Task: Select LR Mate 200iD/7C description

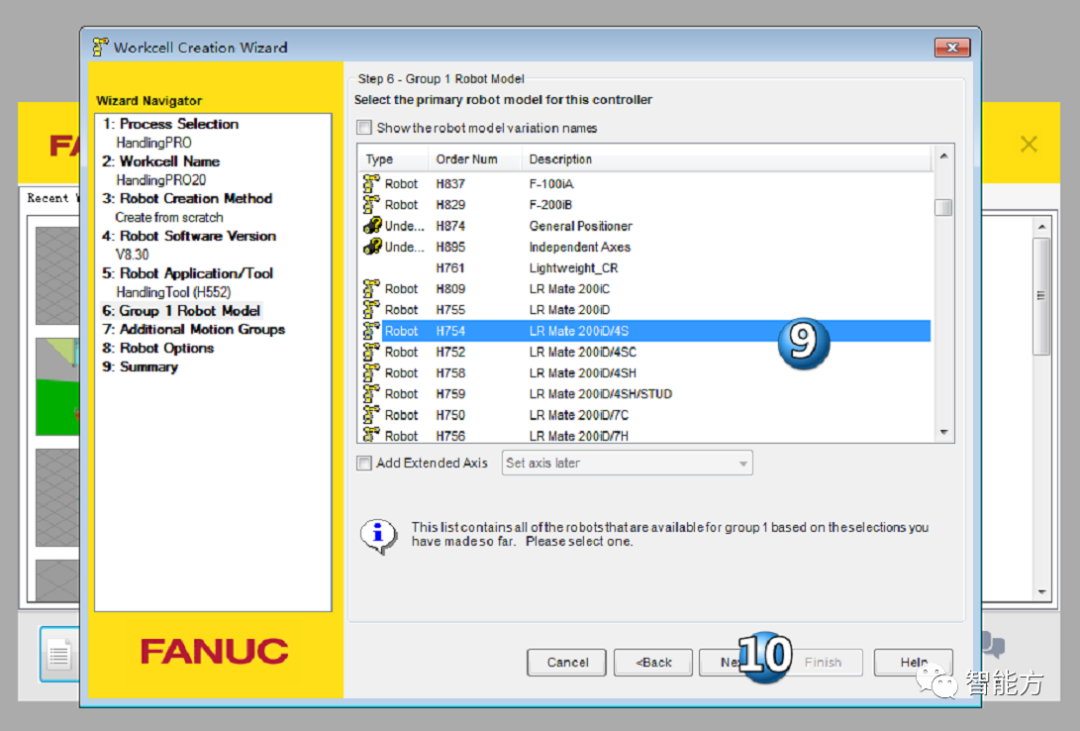Action: click(x=579, y=415)
